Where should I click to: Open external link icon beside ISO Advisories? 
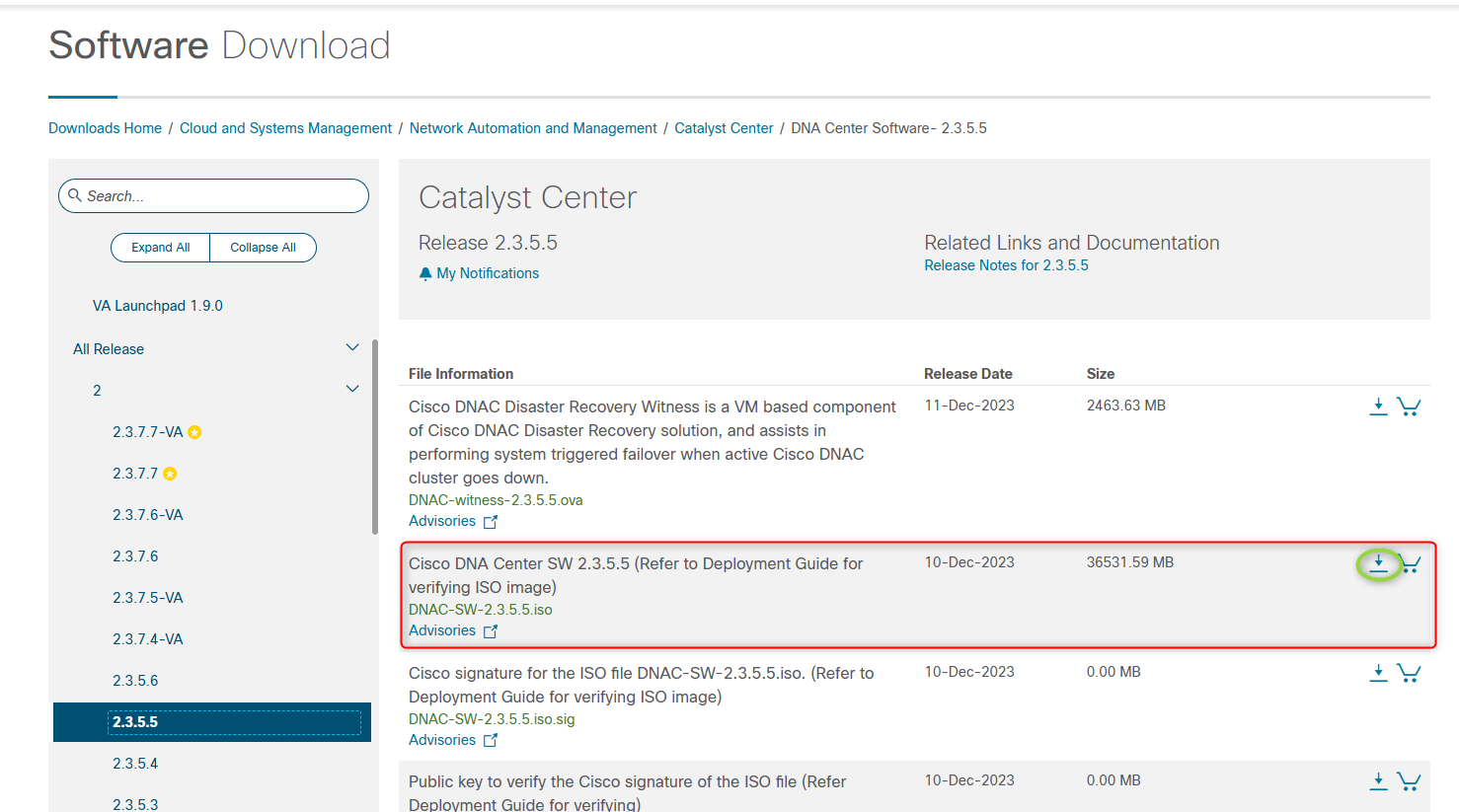pyautogui.click(x=491, y=631)
